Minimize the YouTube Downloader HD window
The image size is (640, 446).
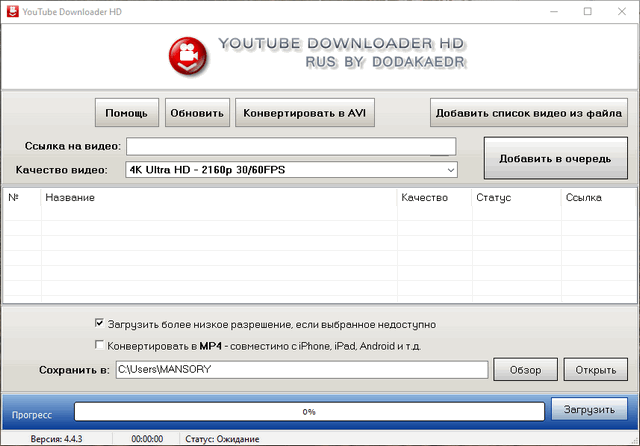click(x=554, y=11)
